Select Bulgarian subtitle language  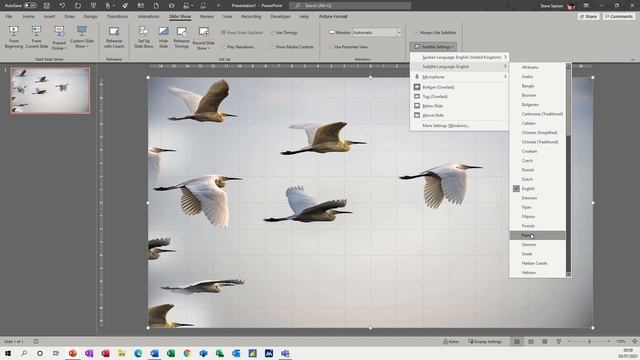click(x=538, y=104)
